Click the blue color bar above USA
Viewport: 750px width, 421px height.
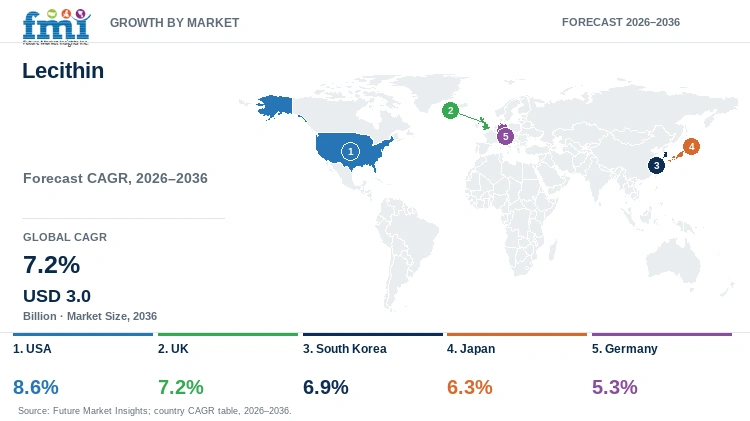pos(83,334)
